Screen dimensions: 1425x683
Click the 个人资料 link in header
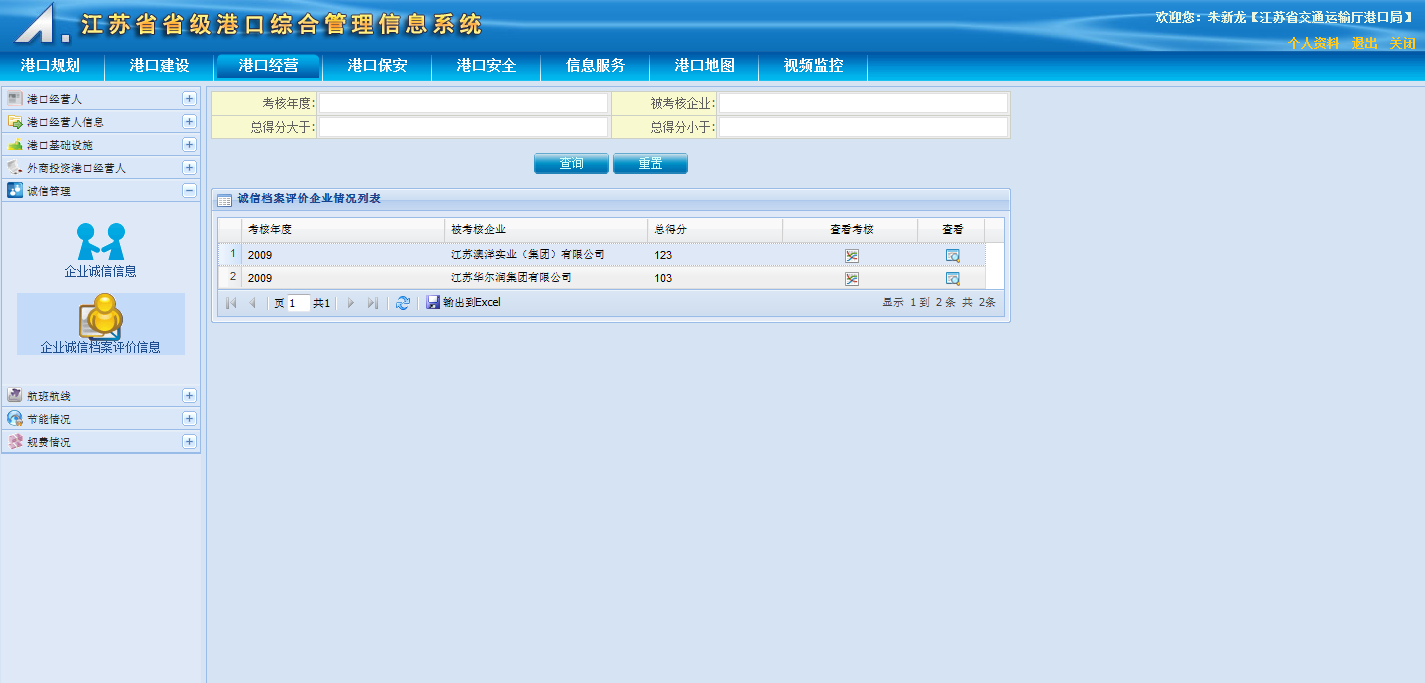pyautogui.click(x=1312, y=44)
